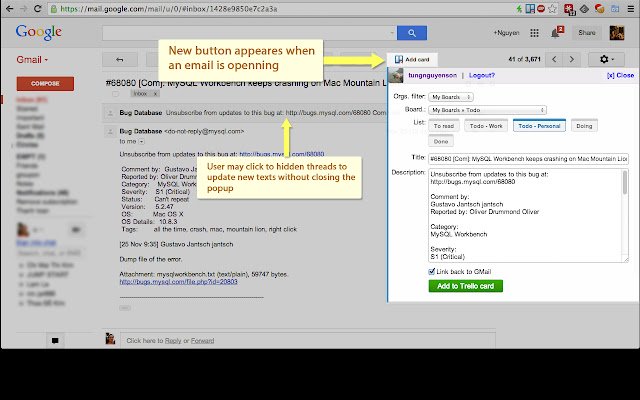This screenshot has width=640, height=400.
Task: Click Share button
Action: point(587,33)
